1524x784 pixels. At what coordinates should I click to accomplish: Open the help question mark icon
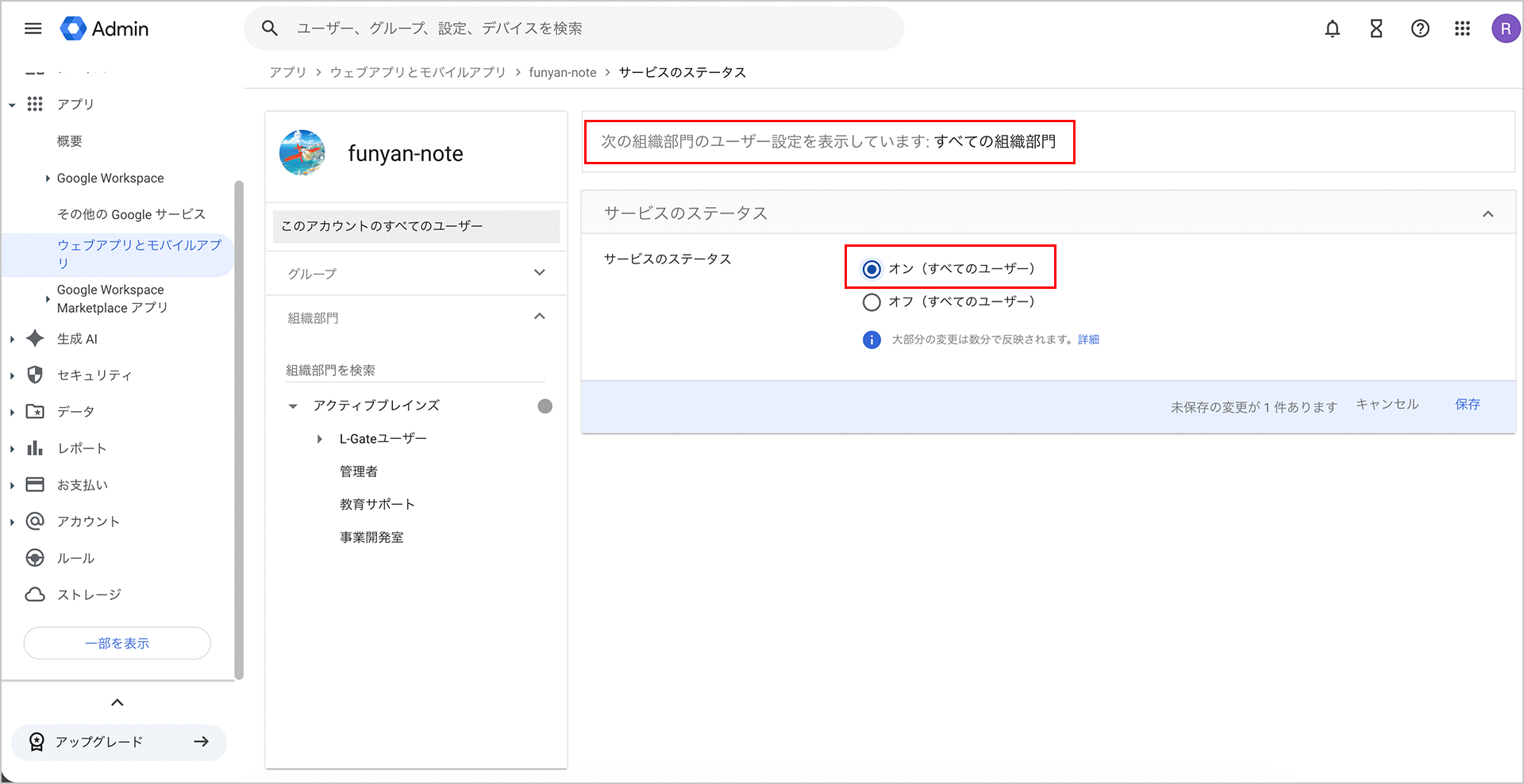[x=1420, y=29]
